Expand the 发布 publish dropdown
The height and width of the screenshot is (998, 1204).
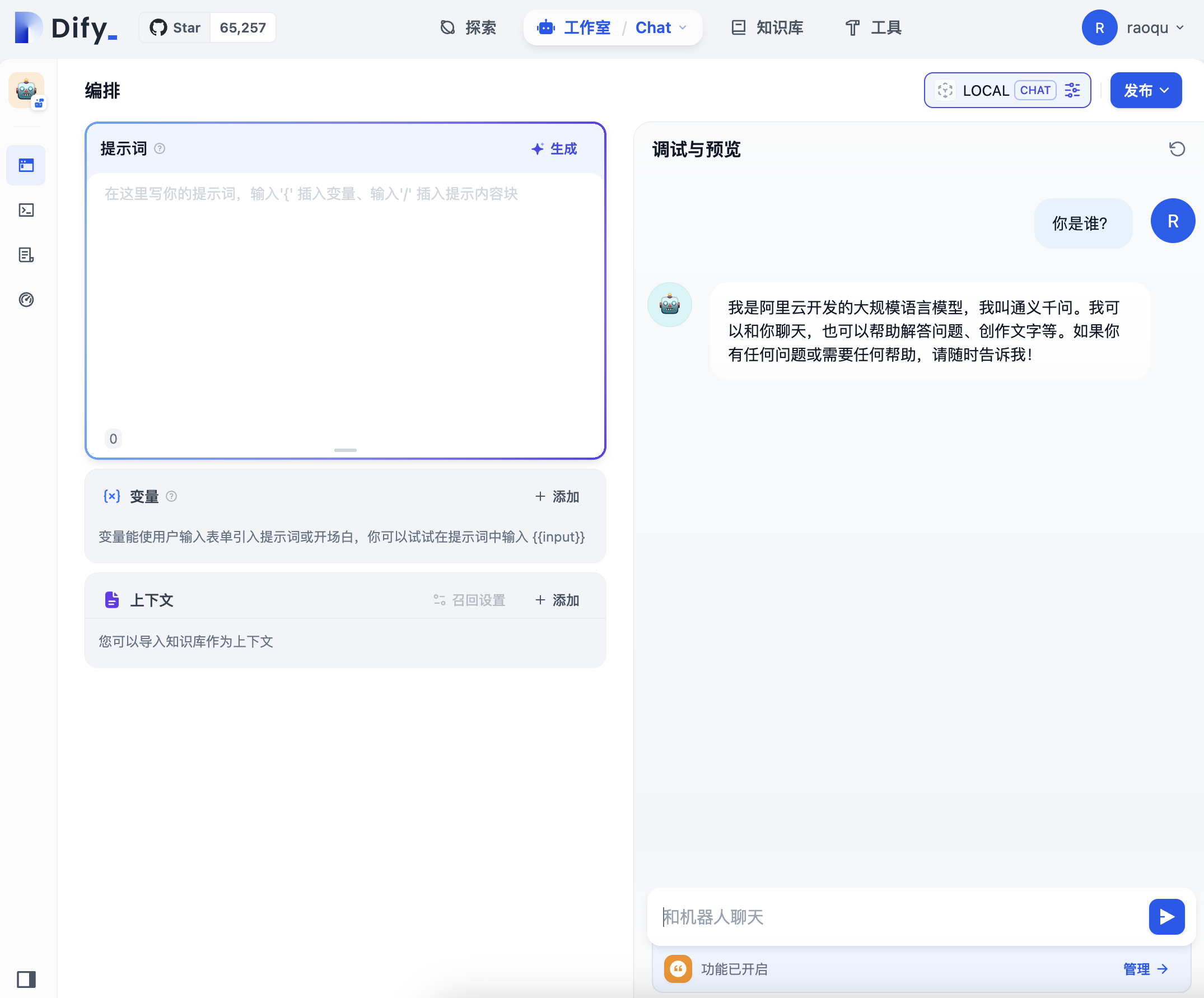coord(1146,90)
